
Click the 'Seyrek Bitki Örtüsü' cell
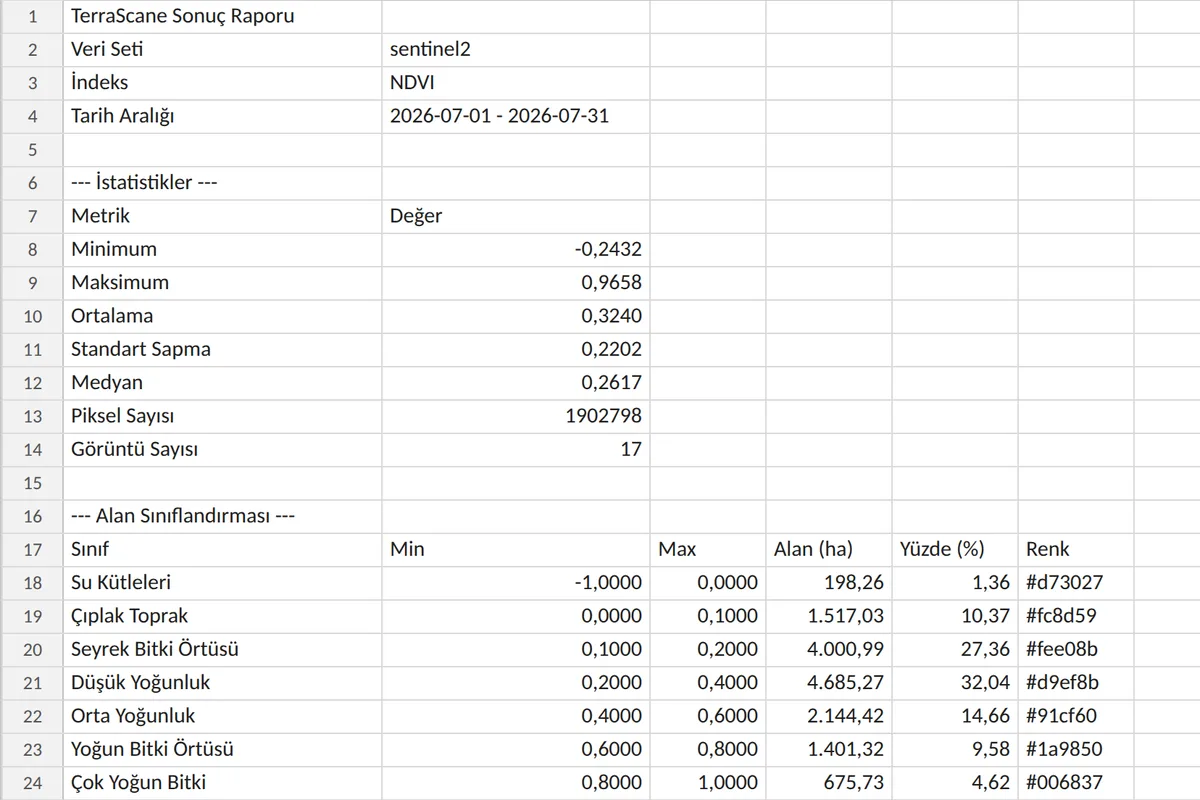coord(223,649)
